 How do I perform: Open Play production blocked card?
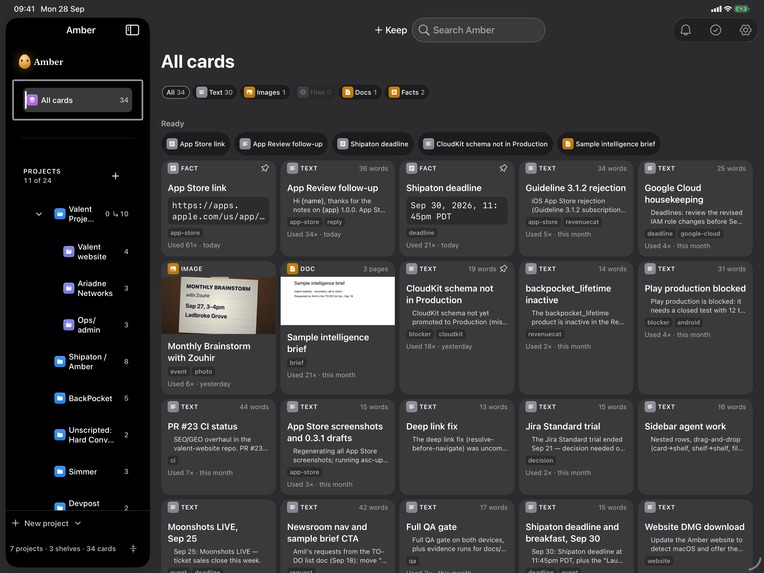coord(695,327)
